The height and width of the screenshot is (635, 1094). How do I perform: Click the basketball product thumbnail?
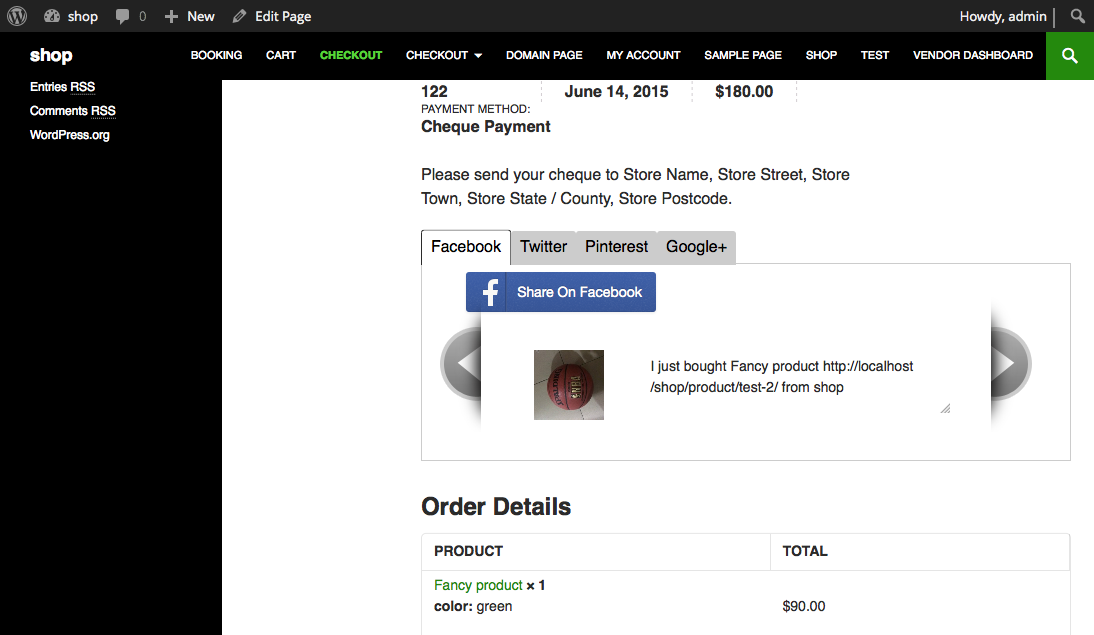[569, 385]
